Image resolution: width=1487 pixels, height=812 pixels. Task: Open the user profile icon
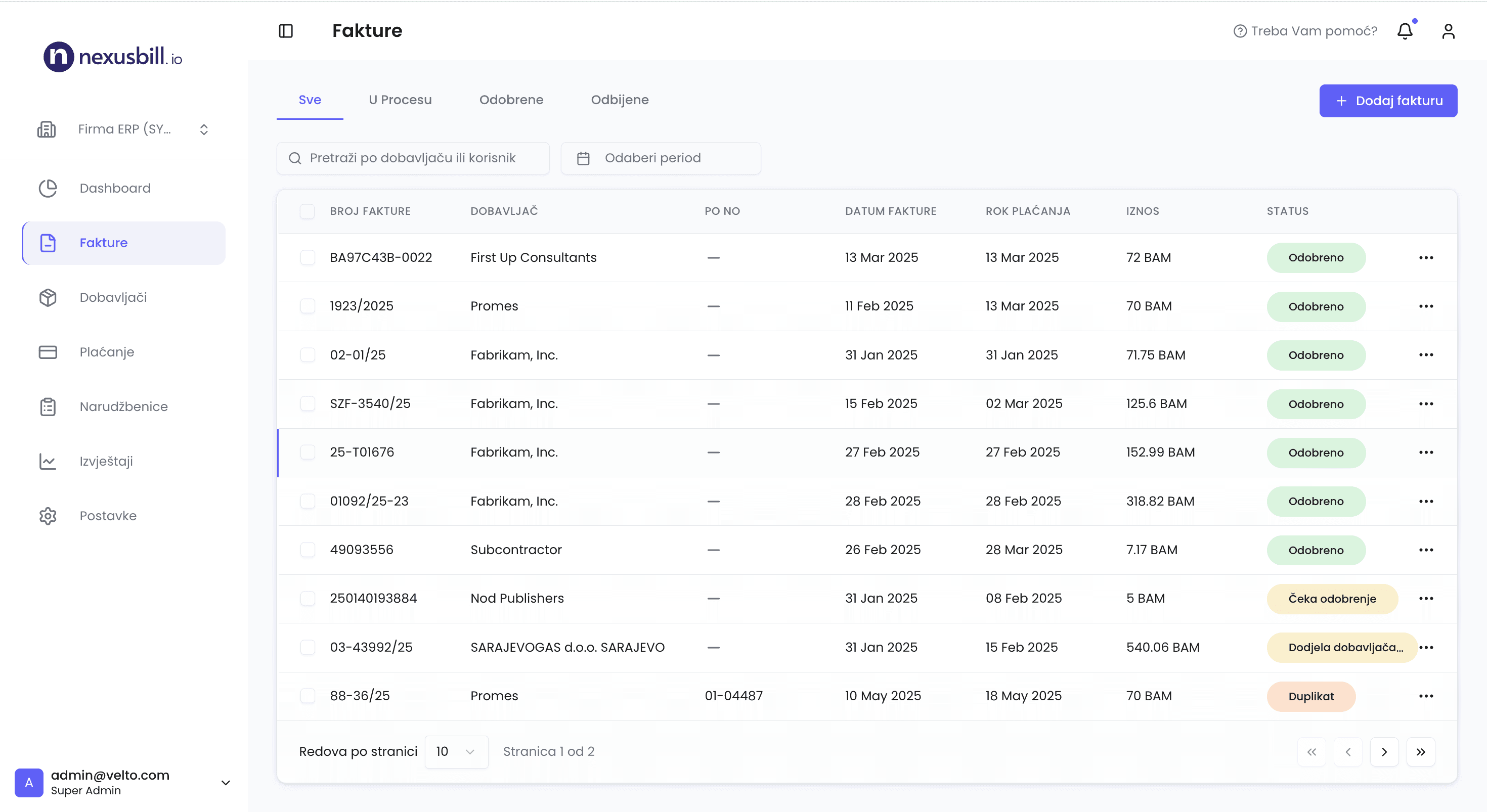click(x=1448, y=30)
